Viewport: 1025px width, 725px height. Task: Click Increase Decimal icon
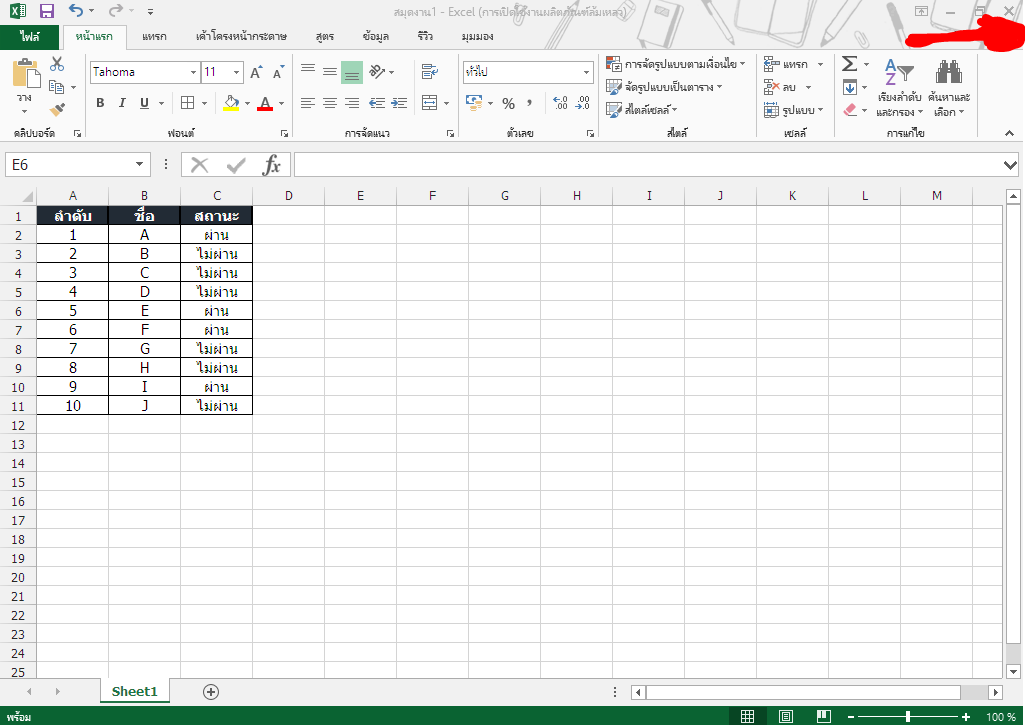[x=560, y=103]
